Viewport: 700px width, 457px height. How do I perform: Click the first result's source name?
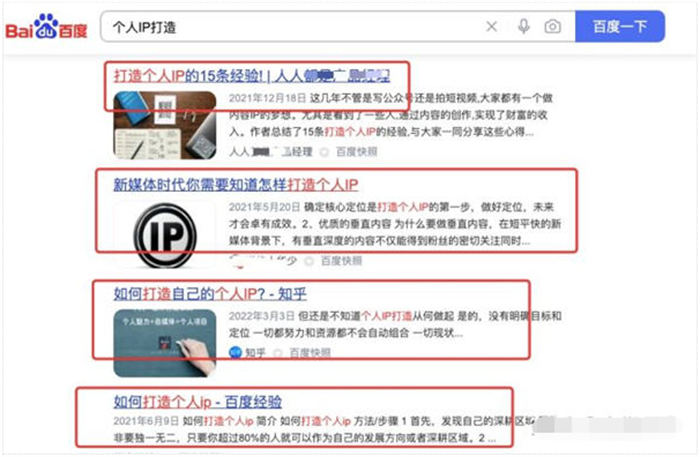point(271,152)
